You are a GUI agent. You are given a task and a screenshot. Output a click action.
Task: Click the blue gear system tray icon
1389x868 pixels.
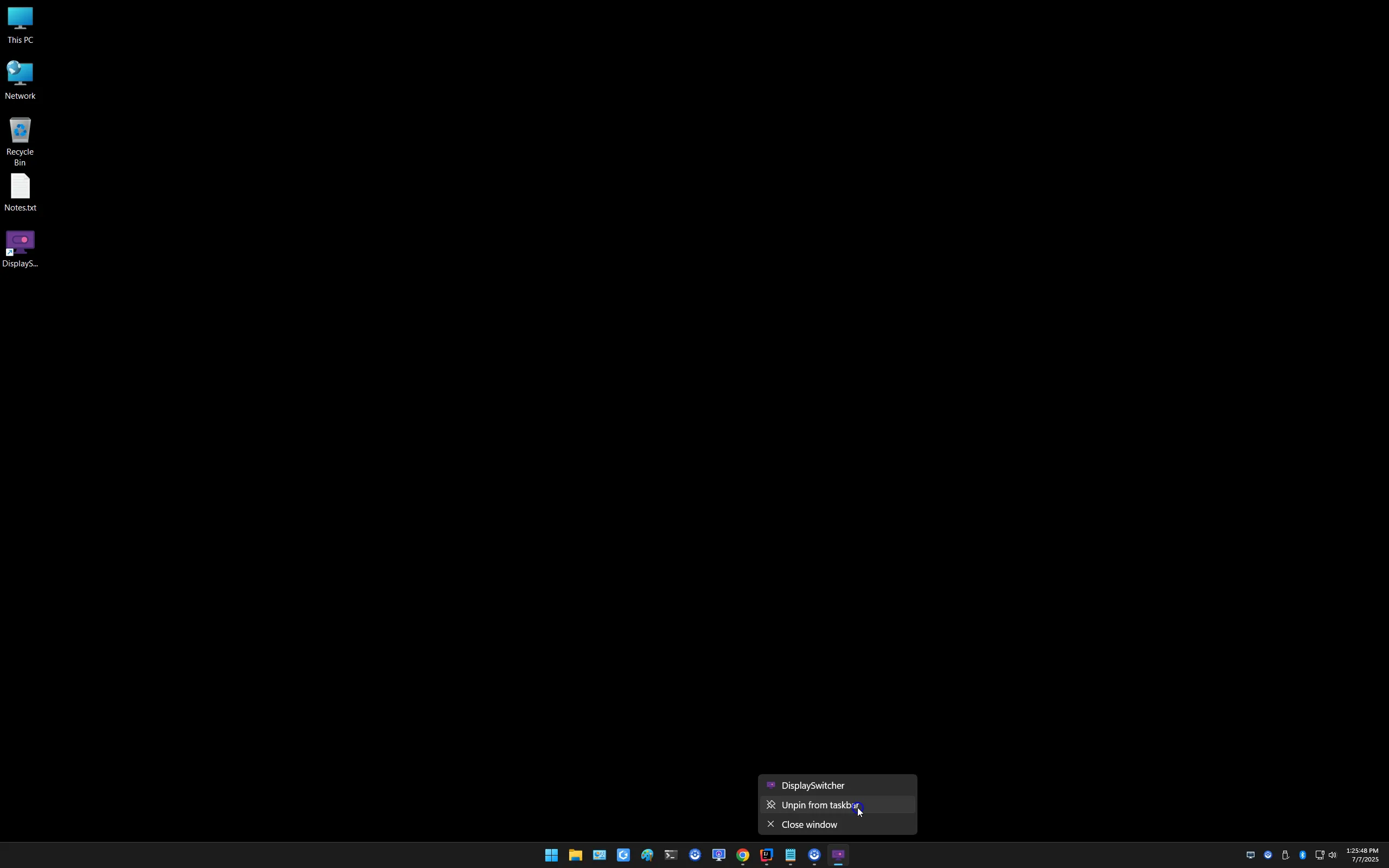1268,856
